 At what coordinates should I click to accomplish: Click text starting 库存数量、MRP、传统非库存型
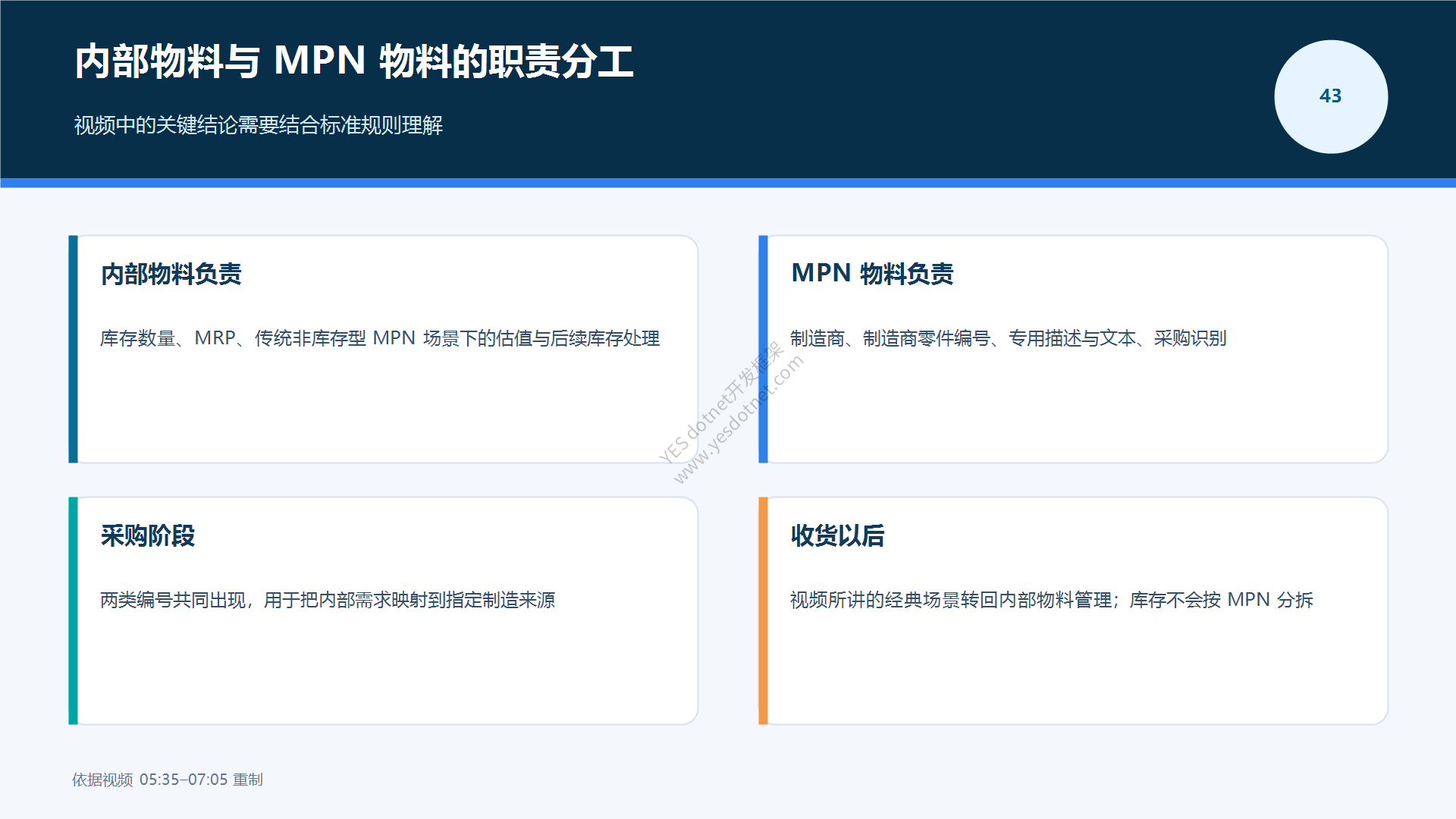click(x=380, y=338)
